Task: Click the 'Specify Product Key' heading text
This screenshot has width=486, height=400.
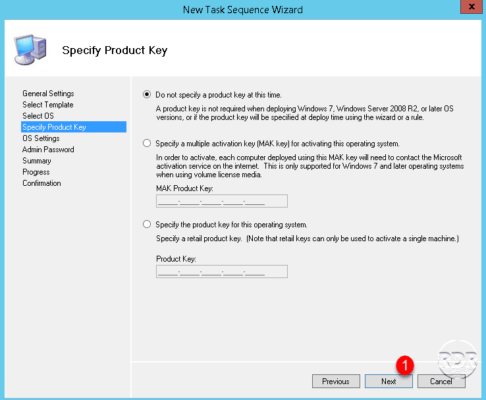Action: [x=115, y=50]
